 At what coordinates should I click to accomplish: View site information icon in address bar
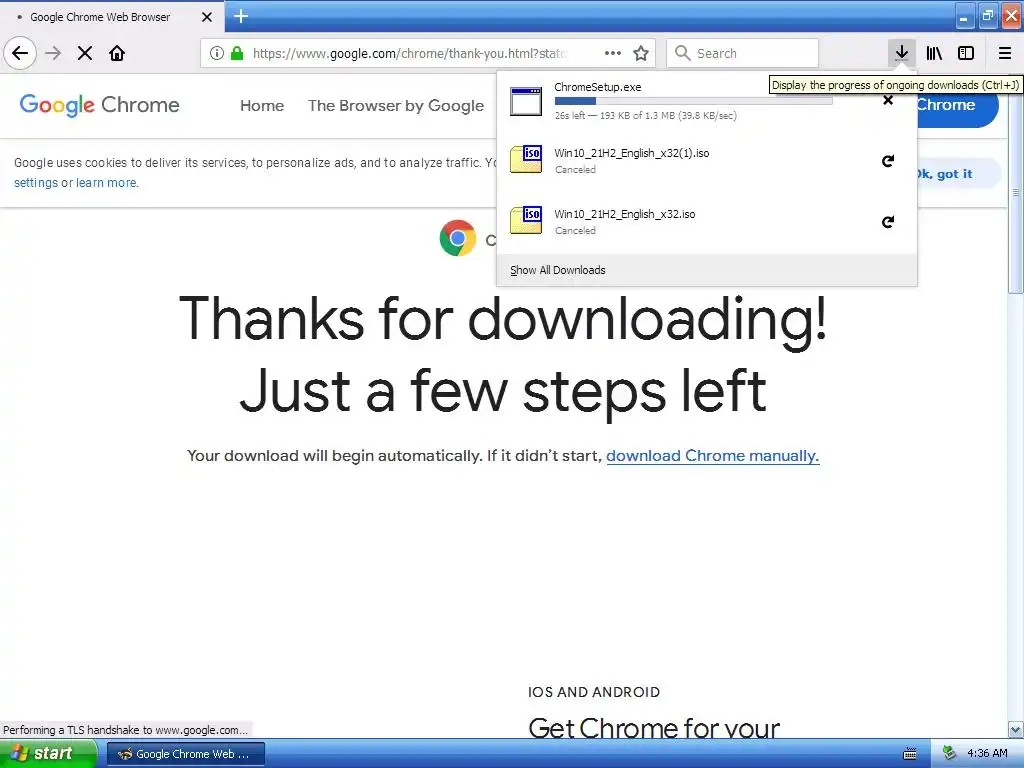[217, 53]
